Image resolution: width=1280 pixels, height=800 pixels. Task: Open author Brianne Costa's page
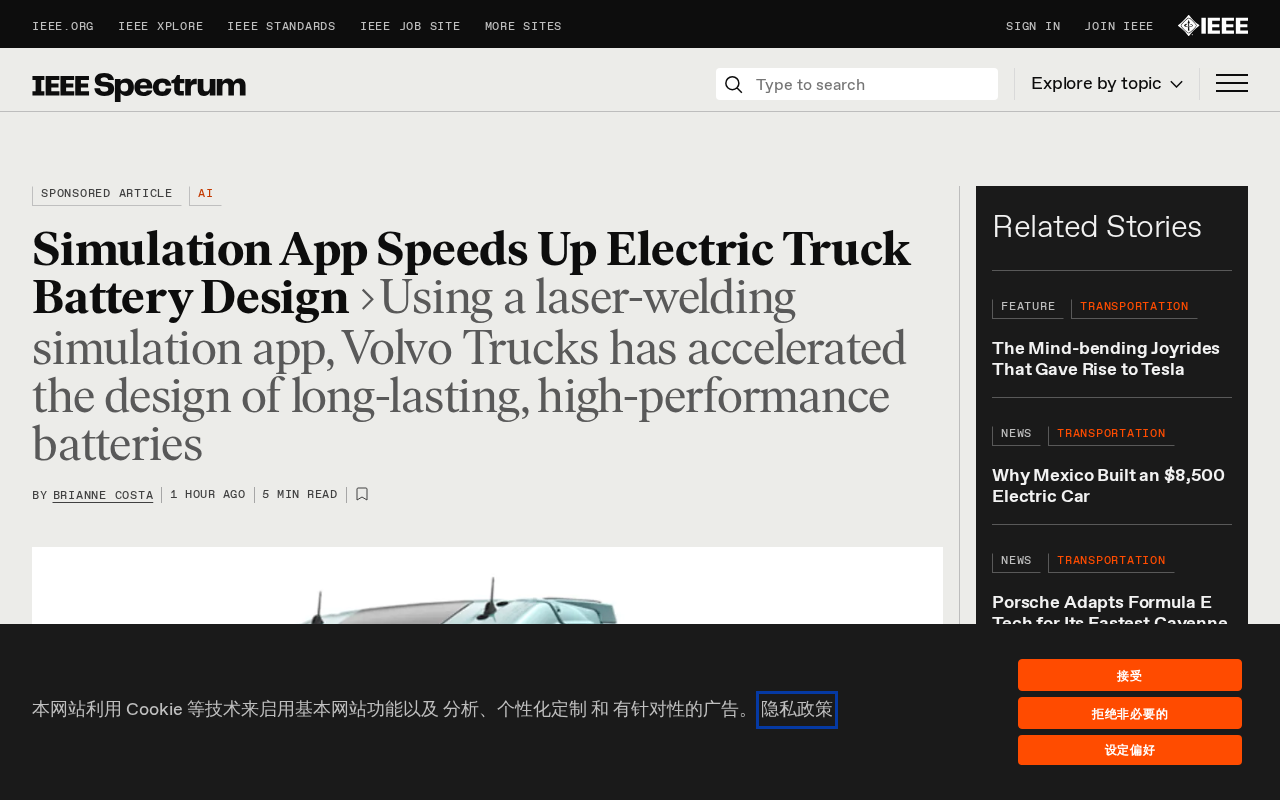103,495
